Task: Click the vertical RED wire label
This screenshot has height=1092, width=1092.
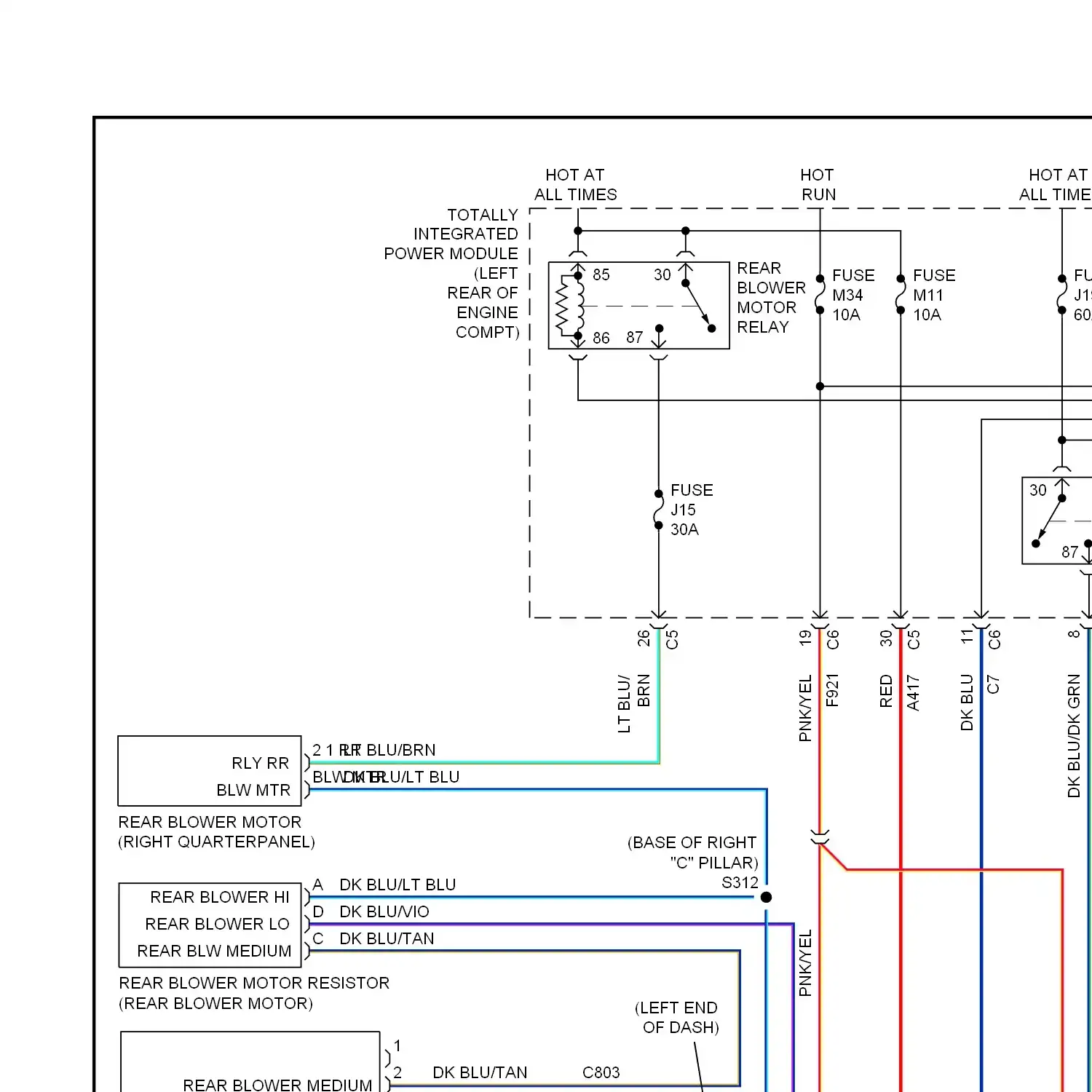Action: [x=886, y=692]
